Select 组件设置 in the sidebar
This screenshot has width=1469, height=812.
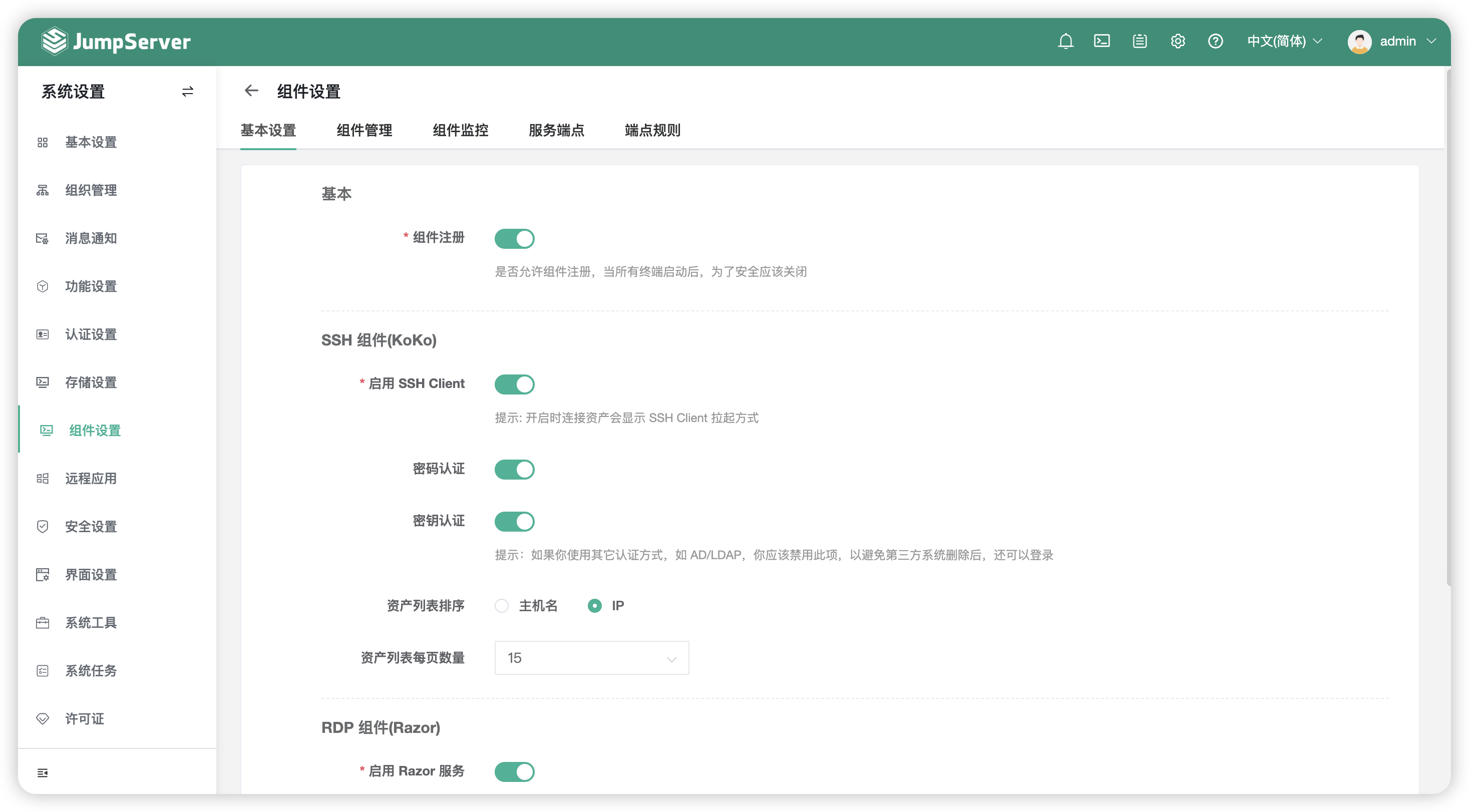(117, 431)
